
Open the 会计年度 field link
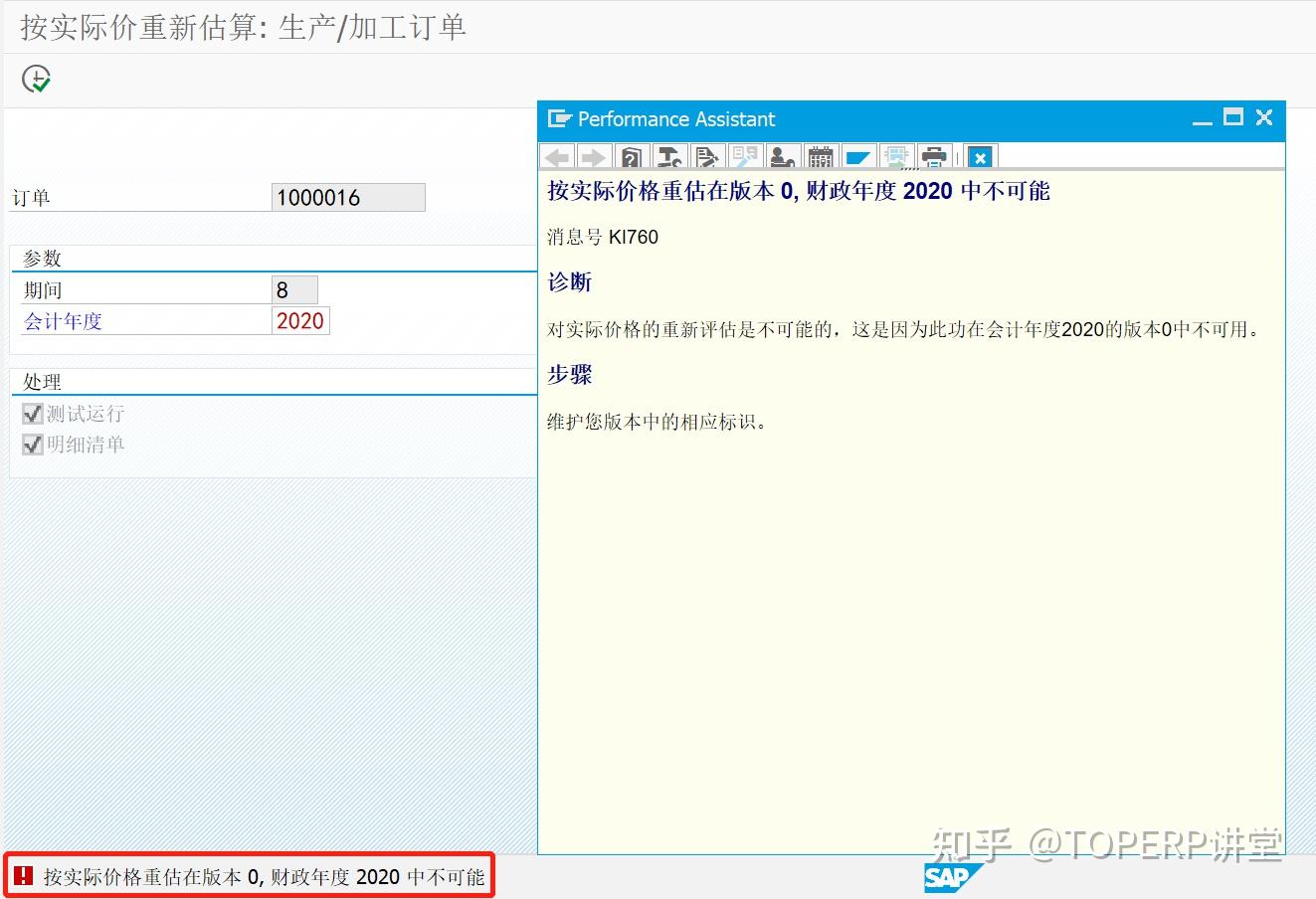pyautogui.click(x=62, y=320)
